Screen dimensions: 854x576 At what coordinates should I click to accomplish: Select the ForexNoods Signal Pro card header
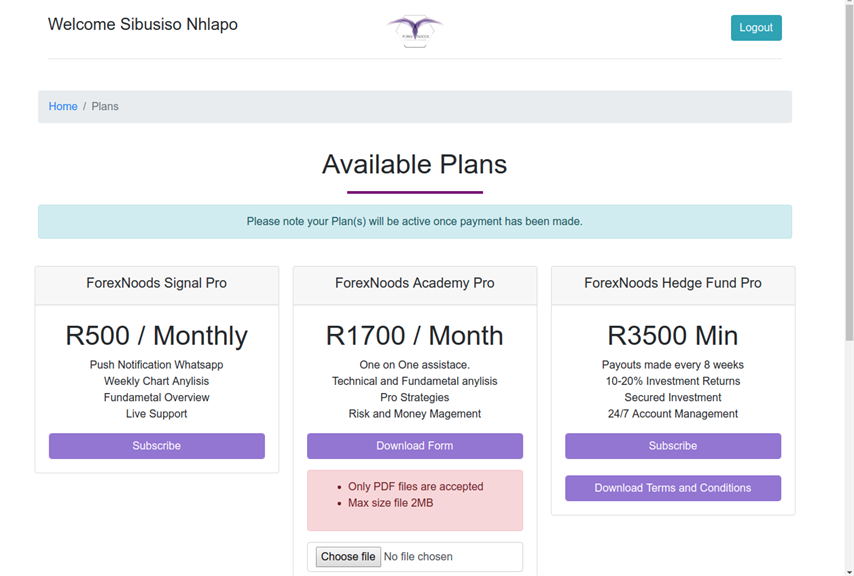(157, 285)
